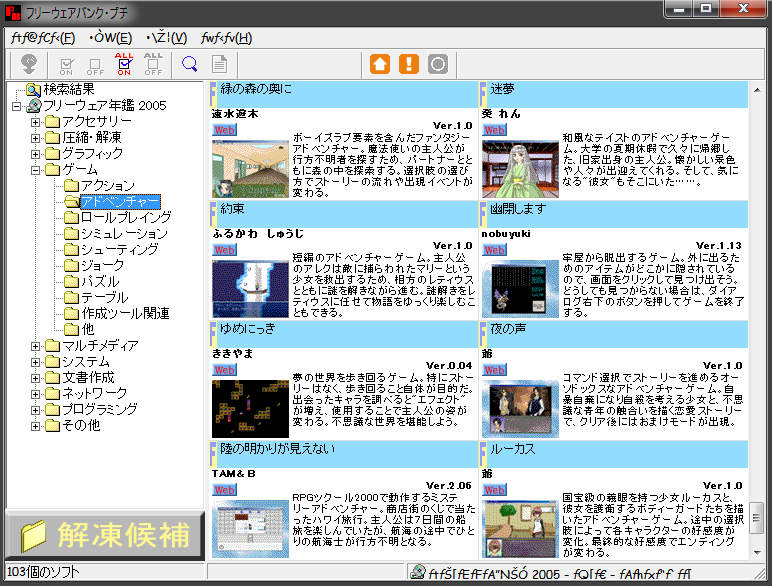Open Web link for 幽閉します
772x586 pixels.
pyautogui.click(x=494, y=250)
